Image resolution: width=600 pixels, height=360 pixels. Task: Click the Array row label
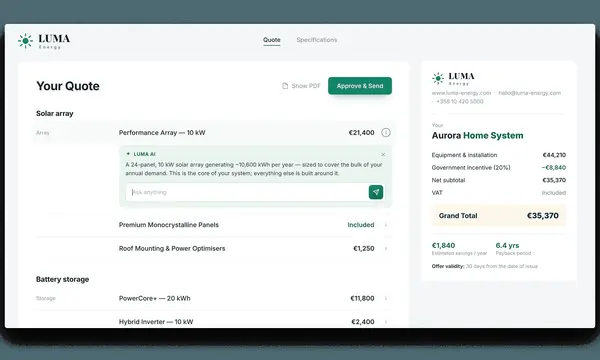coord(42,133)
